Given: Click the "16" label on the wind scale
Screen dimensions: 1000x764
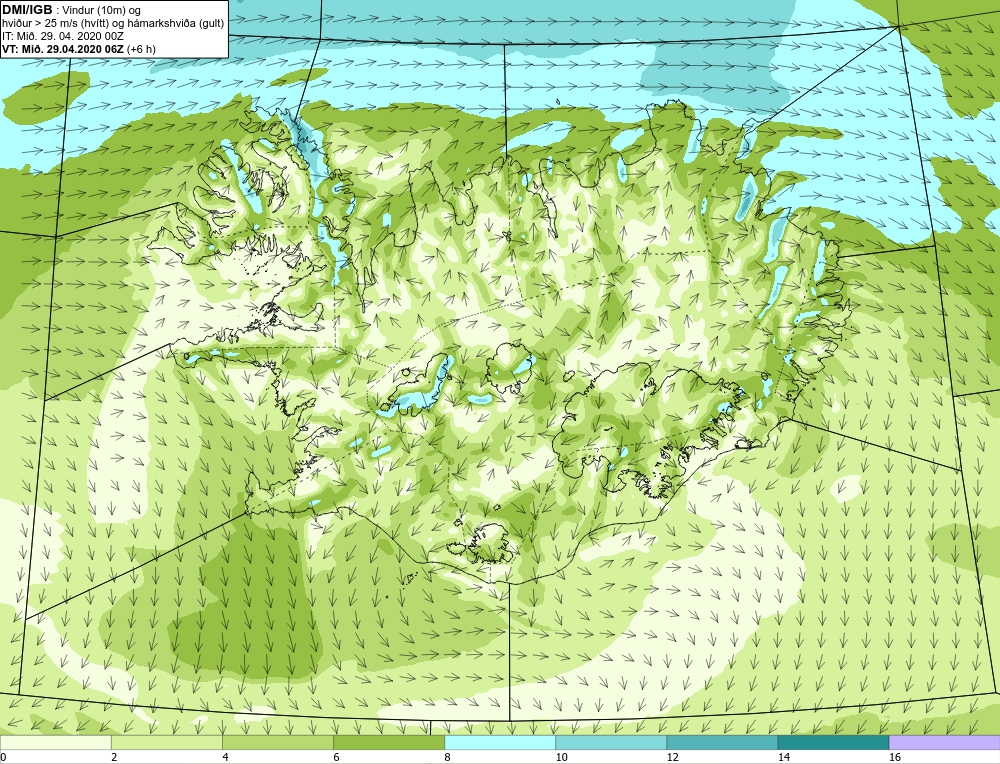Looking at the screenshot, I should pos(895,757).
